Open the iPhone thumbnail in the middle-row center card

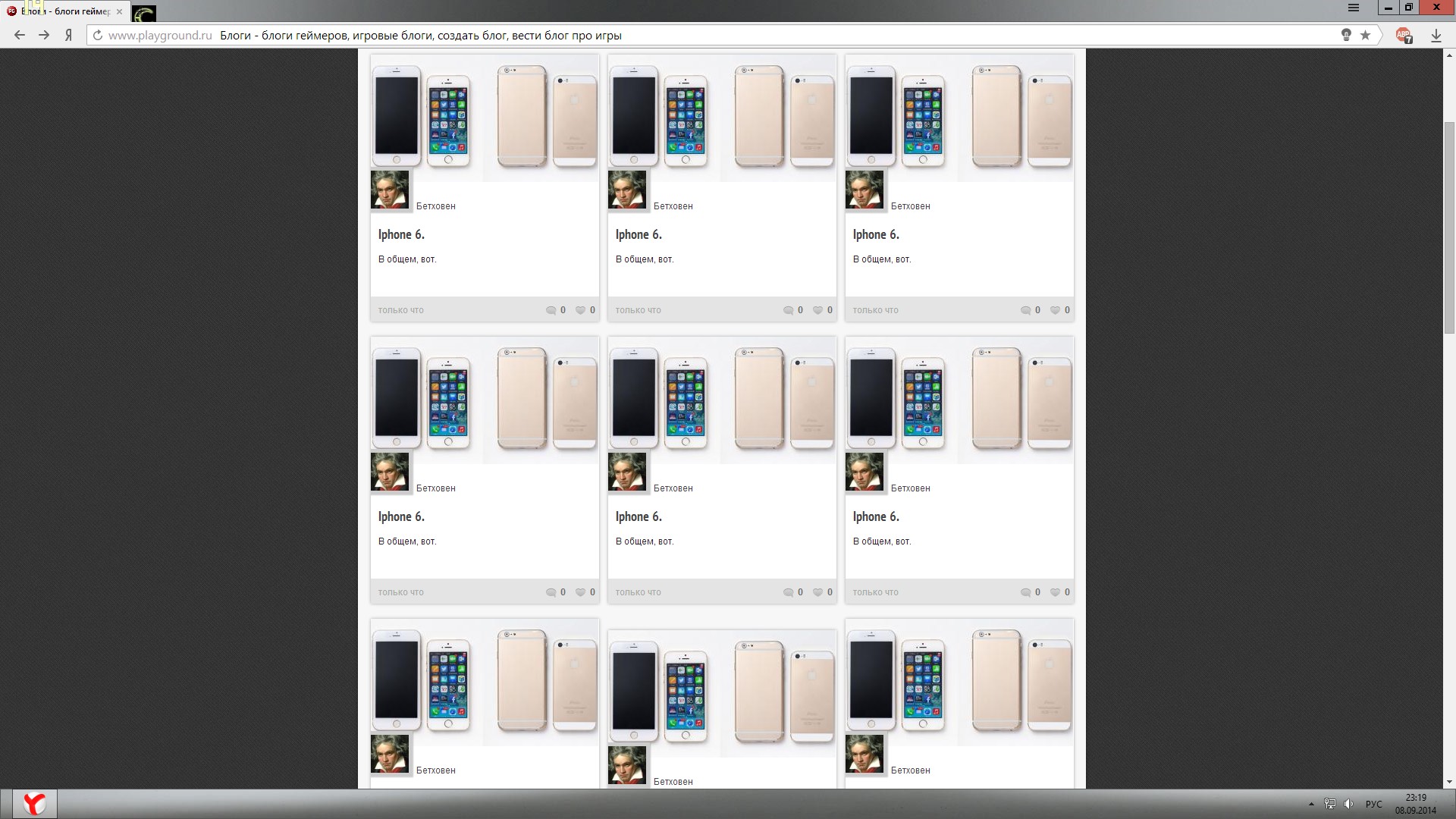722,400
